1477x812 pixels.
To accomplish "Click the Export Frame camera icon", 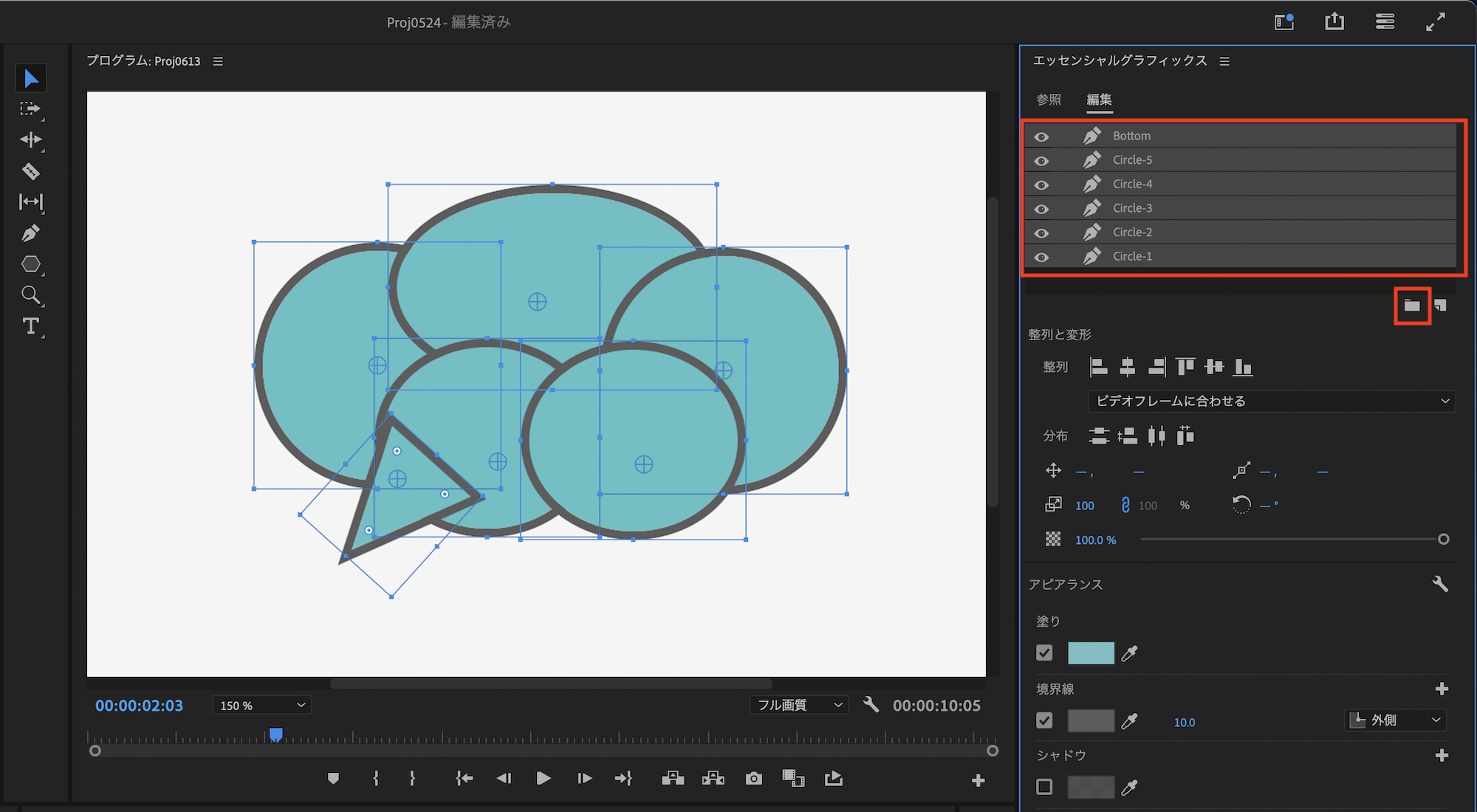I will click(753, 779).
